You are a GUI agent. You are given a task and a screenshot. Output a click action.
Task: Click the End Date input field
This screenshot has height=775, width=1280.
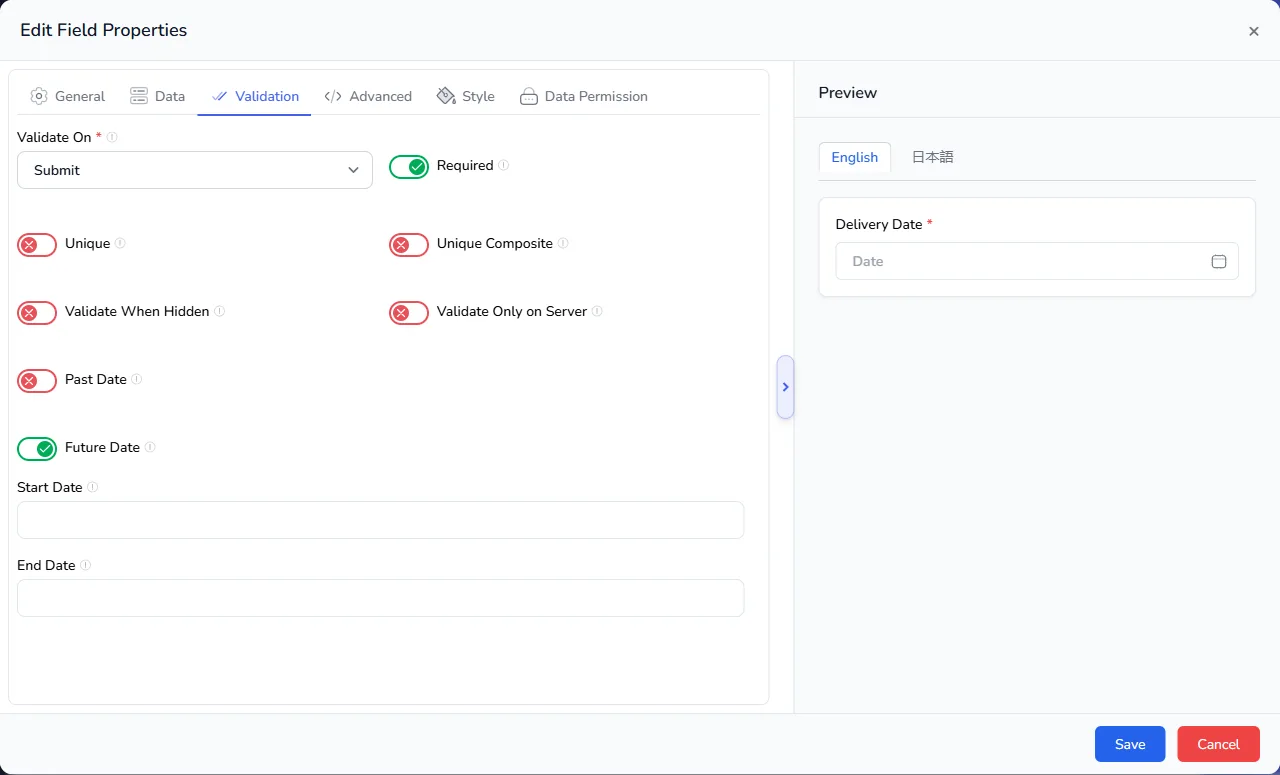[x=381, y=598]
